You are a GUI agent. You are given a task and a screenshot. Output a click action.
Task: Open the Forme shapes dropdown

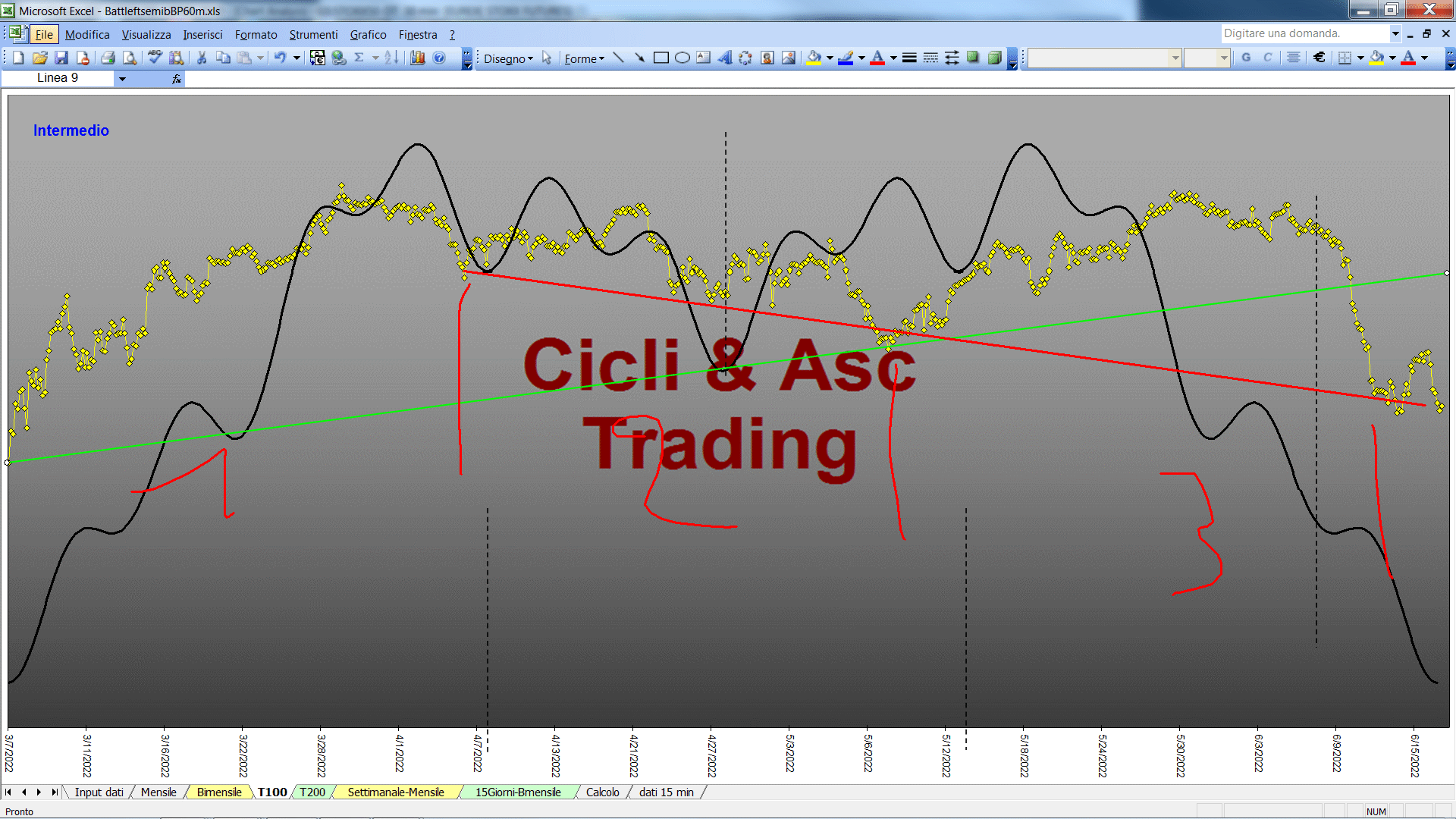coord(584,58)
